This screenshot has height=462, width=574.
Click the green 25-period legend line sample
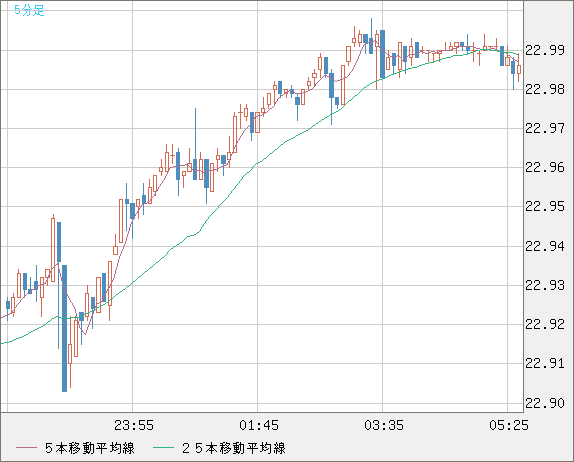163,448
